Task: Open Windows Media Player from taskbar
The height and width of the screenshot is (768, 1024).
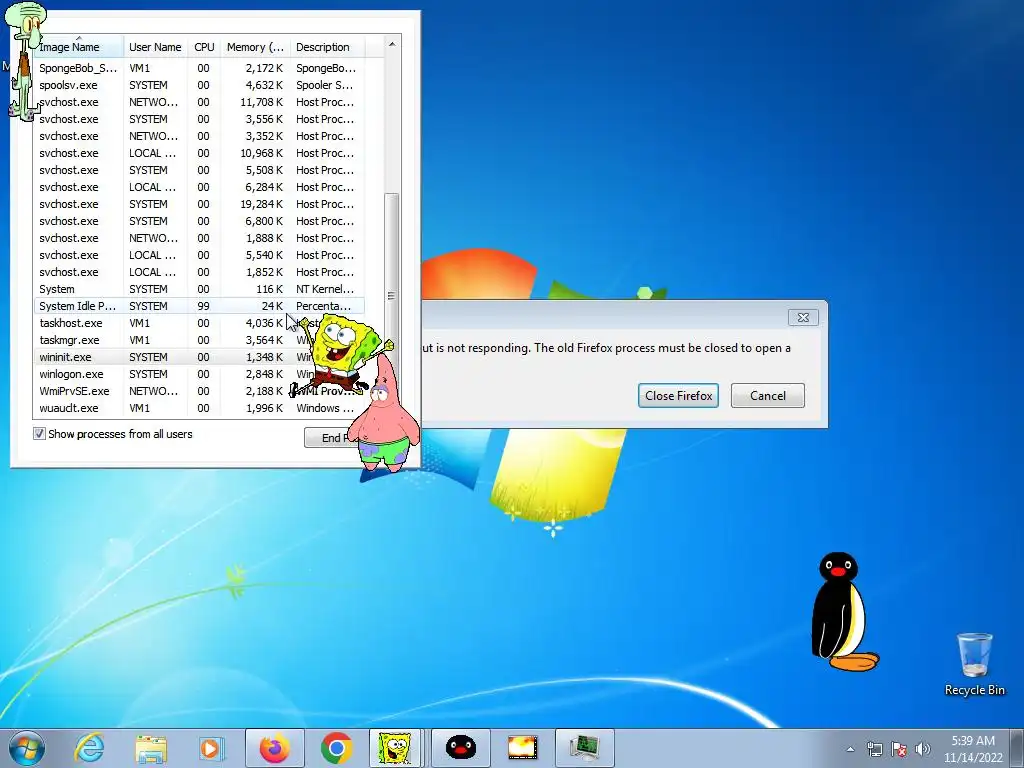Action: click(x=211, y=748)
